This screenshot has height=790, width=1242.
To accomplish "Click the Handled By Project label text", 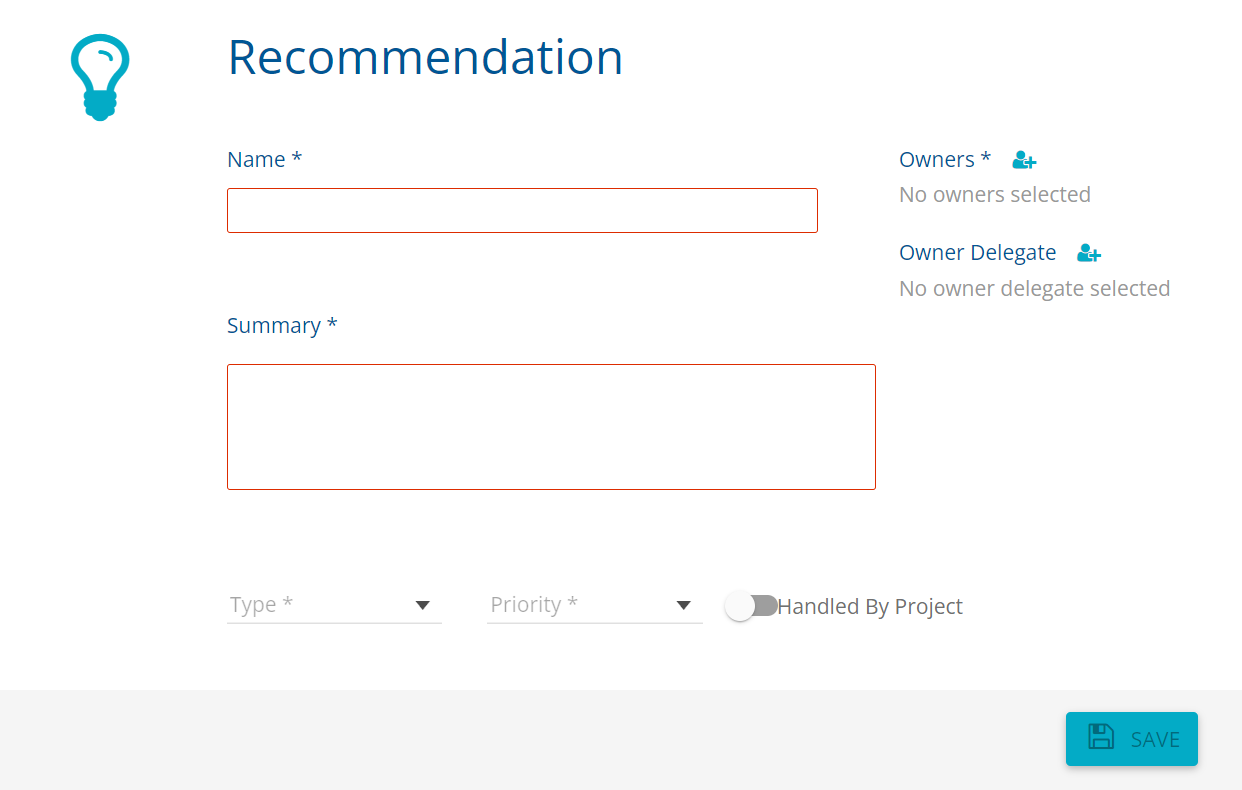I will [870, 606].
